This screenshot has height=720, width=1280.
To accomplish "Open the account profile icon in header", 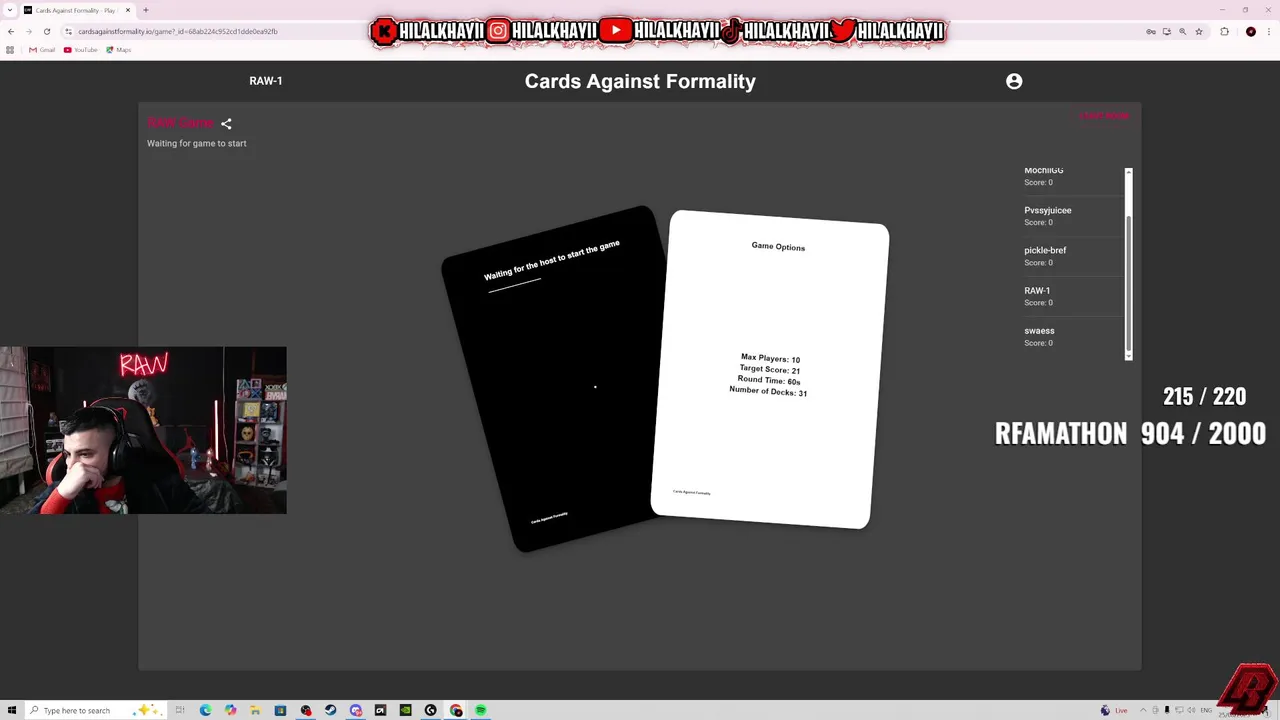I will pos(1014,81).
